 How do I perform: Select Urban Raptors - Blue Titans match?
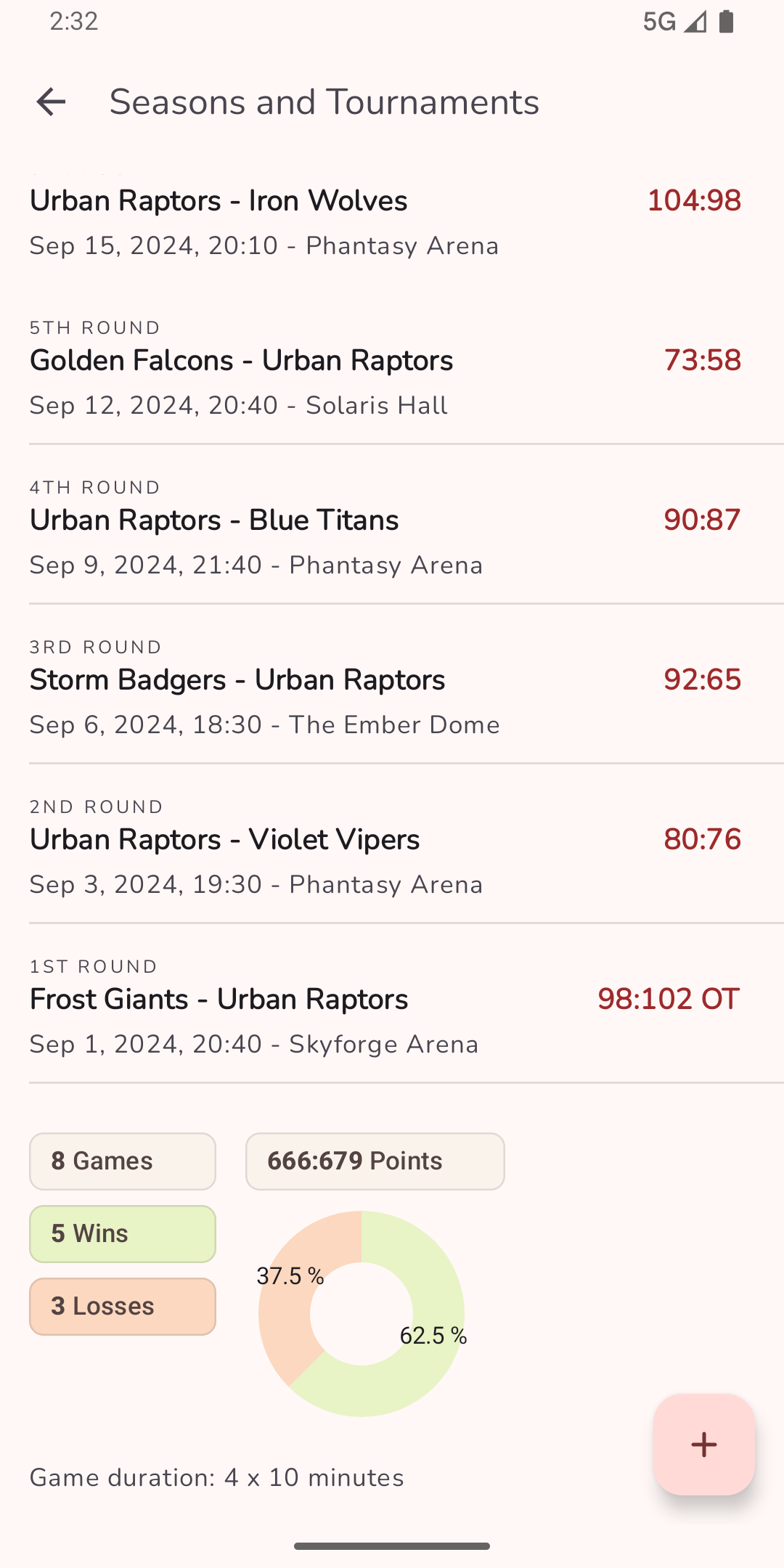pyautogui.click(x=290, y=537)
